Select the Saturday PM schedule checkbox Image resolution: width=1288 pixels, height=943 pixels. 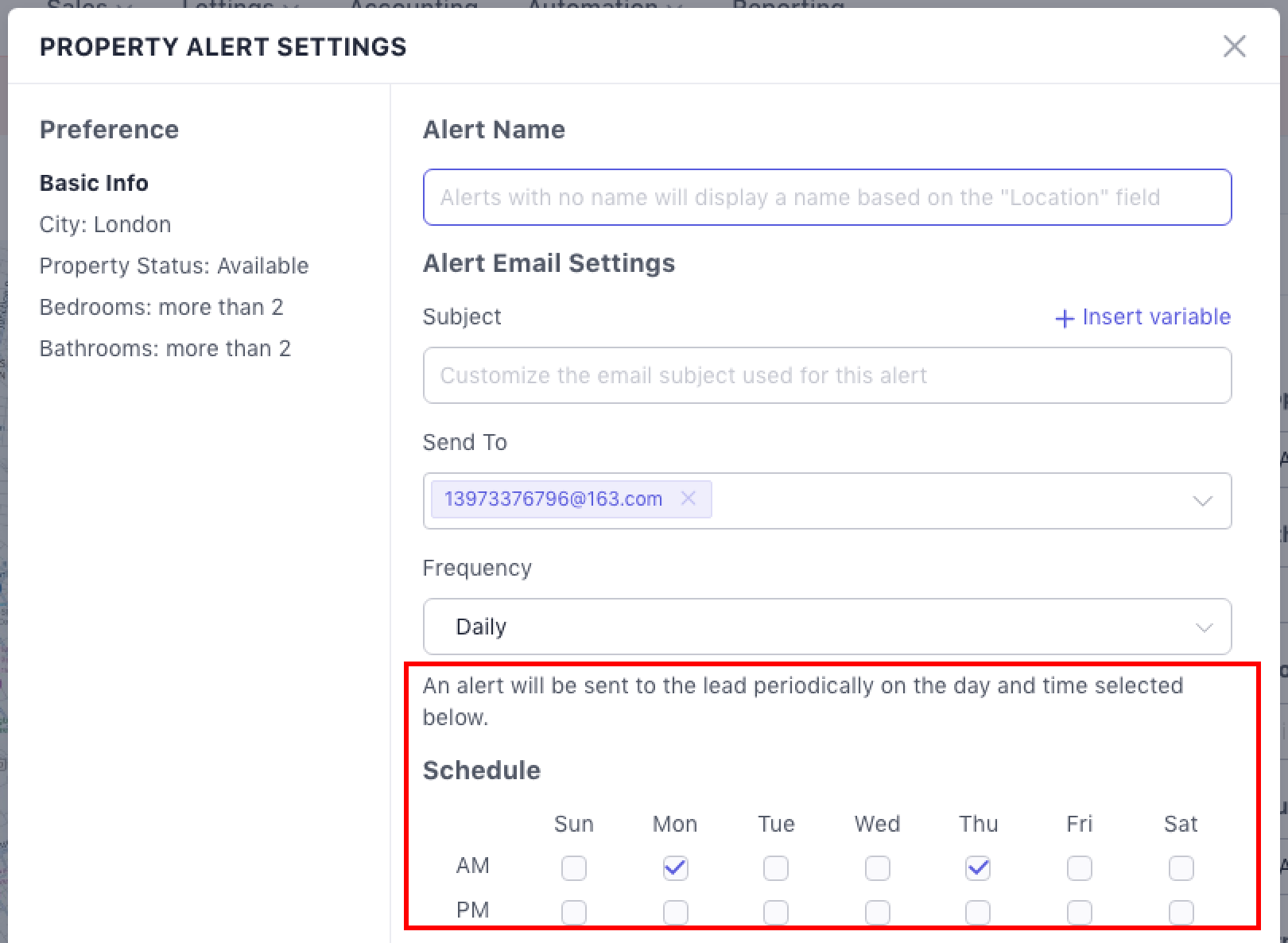pos(1181,911)
